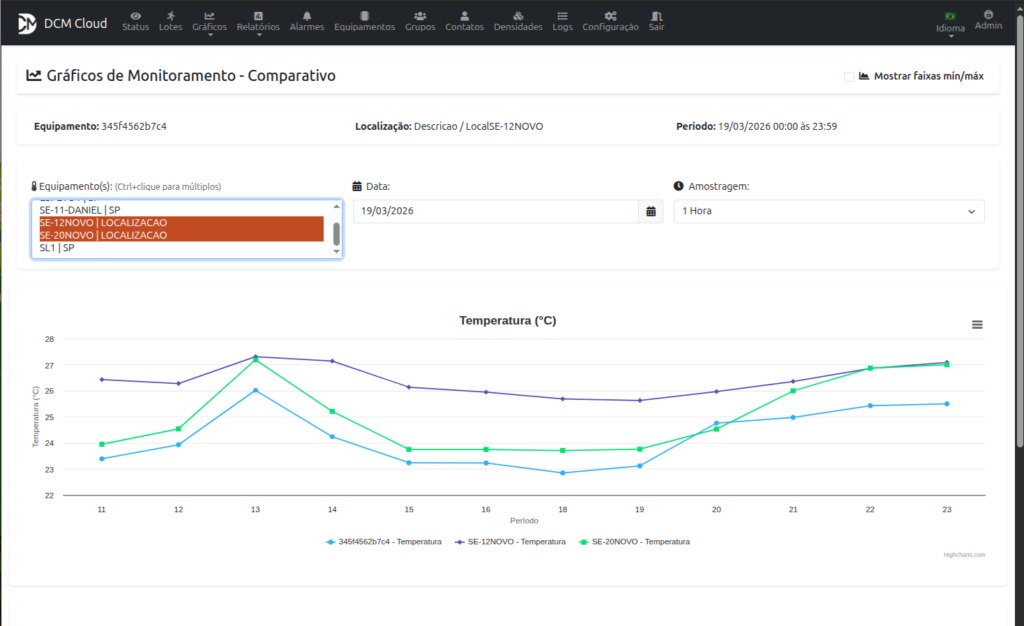Screen dimensions: 1024x626
Task: Enable the Mostrar faixas mín/máx checkbox
Action: (x=849, y=76)
